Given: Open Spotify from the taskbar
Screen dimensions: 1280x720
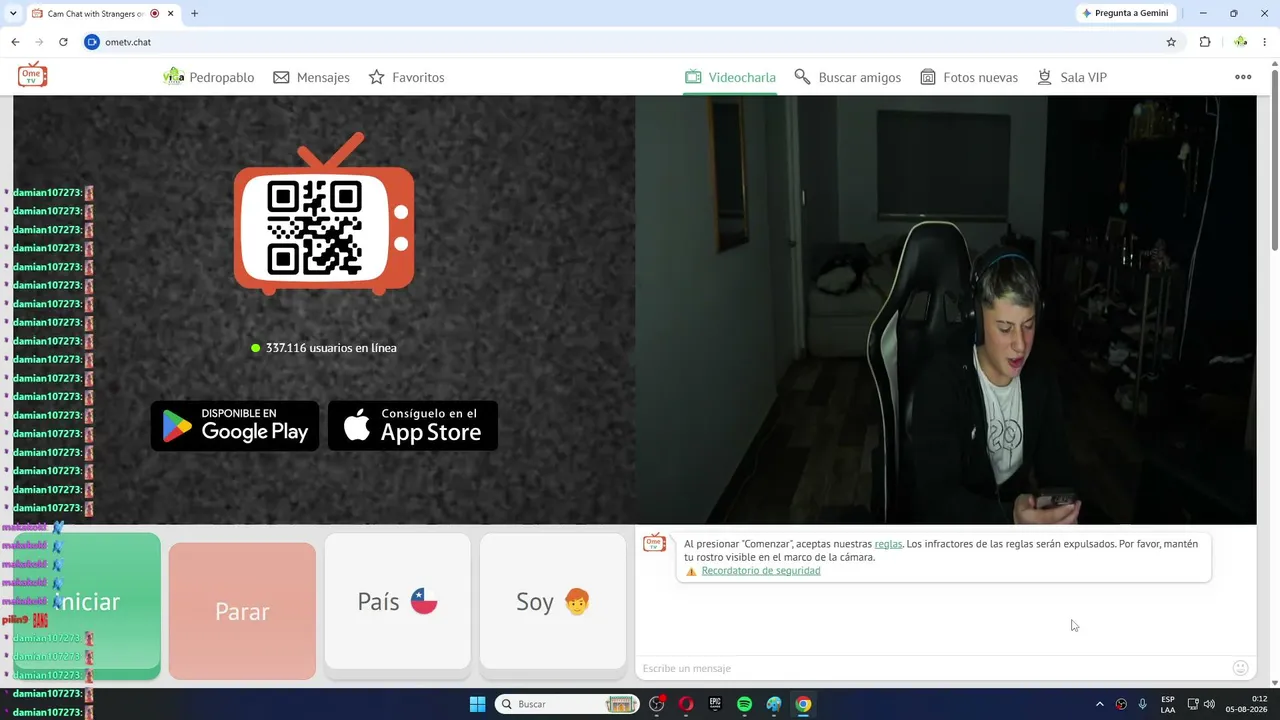Looking at the screenshot, I should coord(744,704).
